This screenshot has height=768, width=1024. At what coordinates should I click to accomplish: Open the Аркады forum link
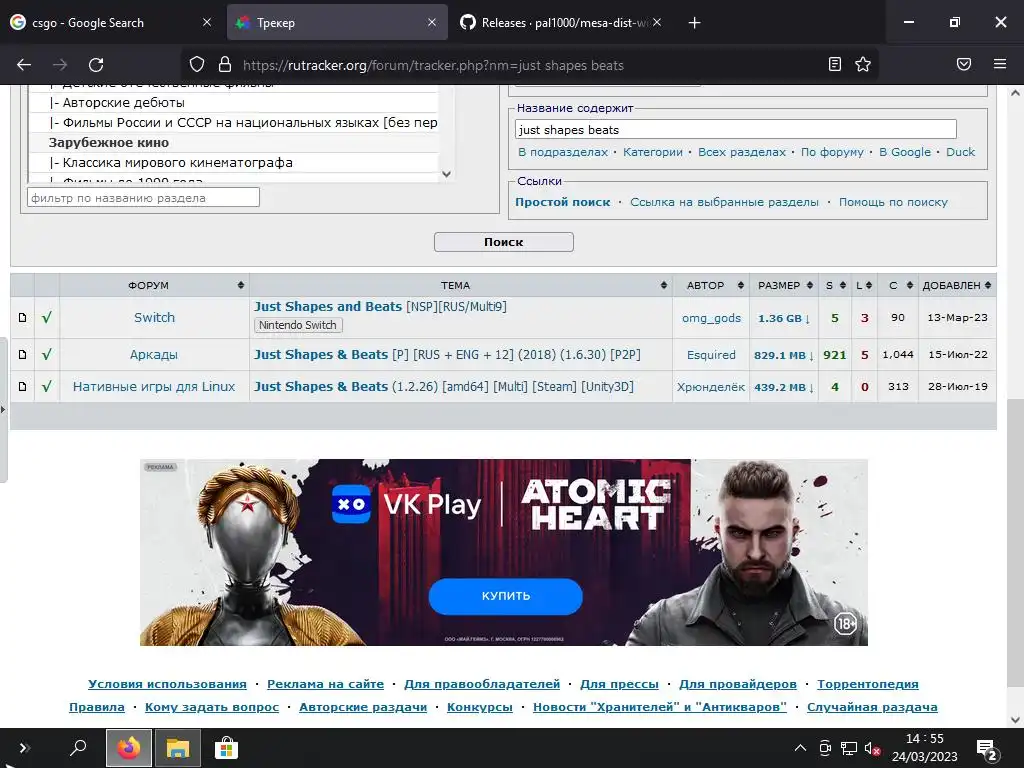pos(153,355)
